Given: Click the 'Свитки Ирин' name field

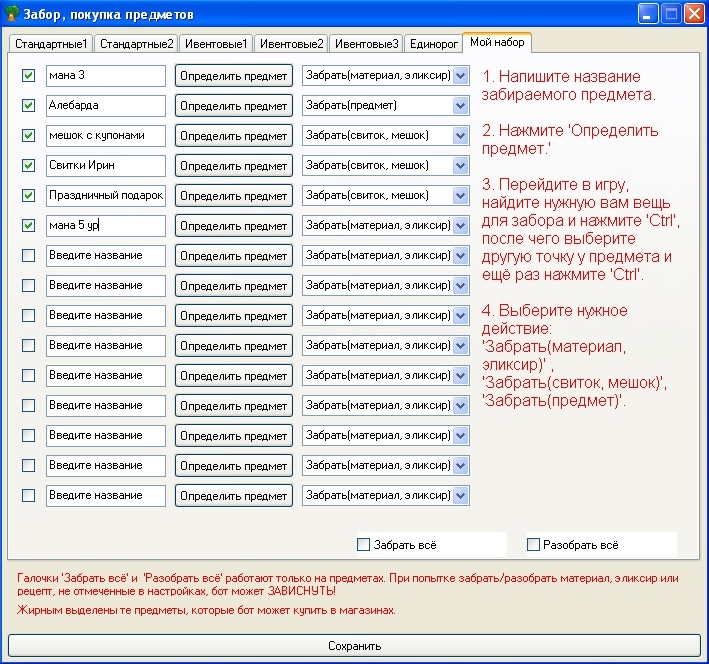Looking at the screenshot, I should 105,166.
